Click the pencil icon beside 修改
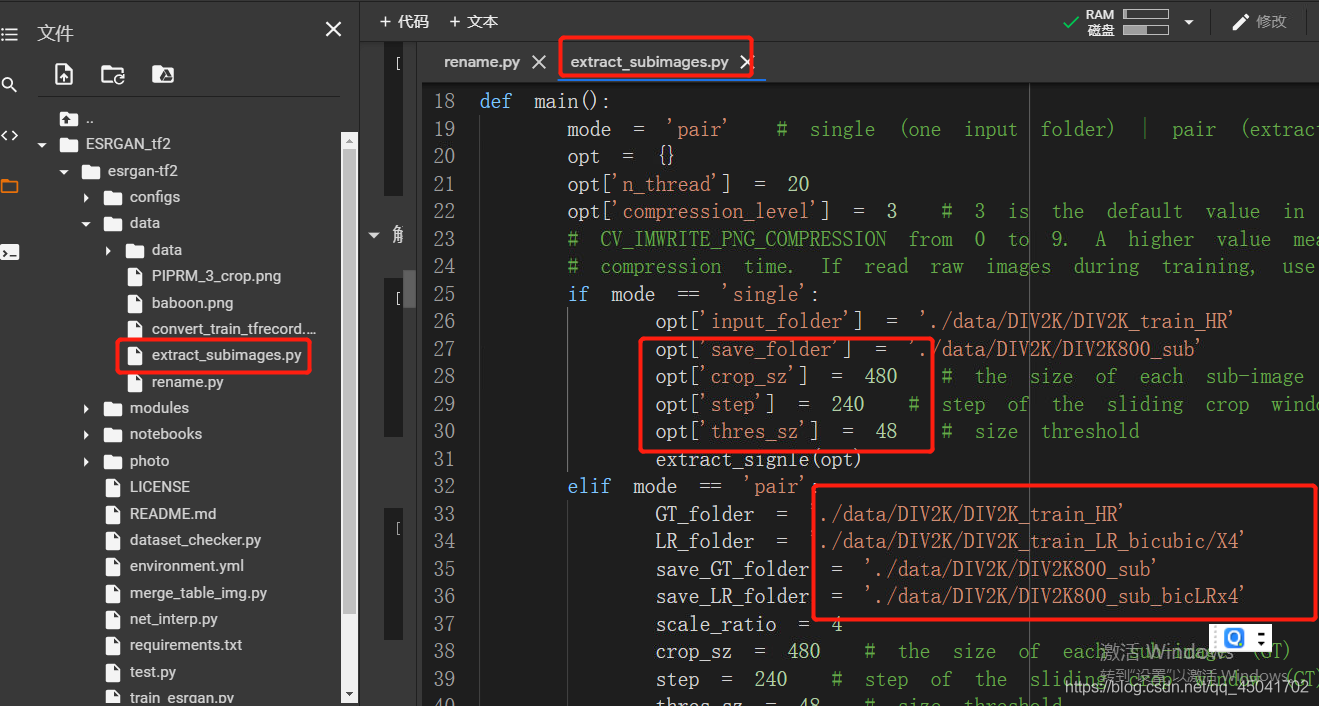The image size is (1319, 706). pos(1240,22)
